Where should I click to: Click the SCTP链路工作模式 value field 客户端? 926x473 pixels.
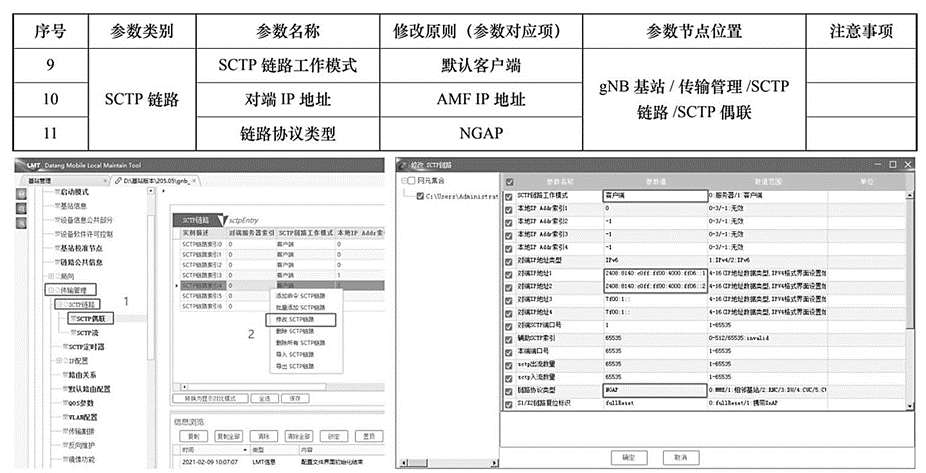coord(655,195)
